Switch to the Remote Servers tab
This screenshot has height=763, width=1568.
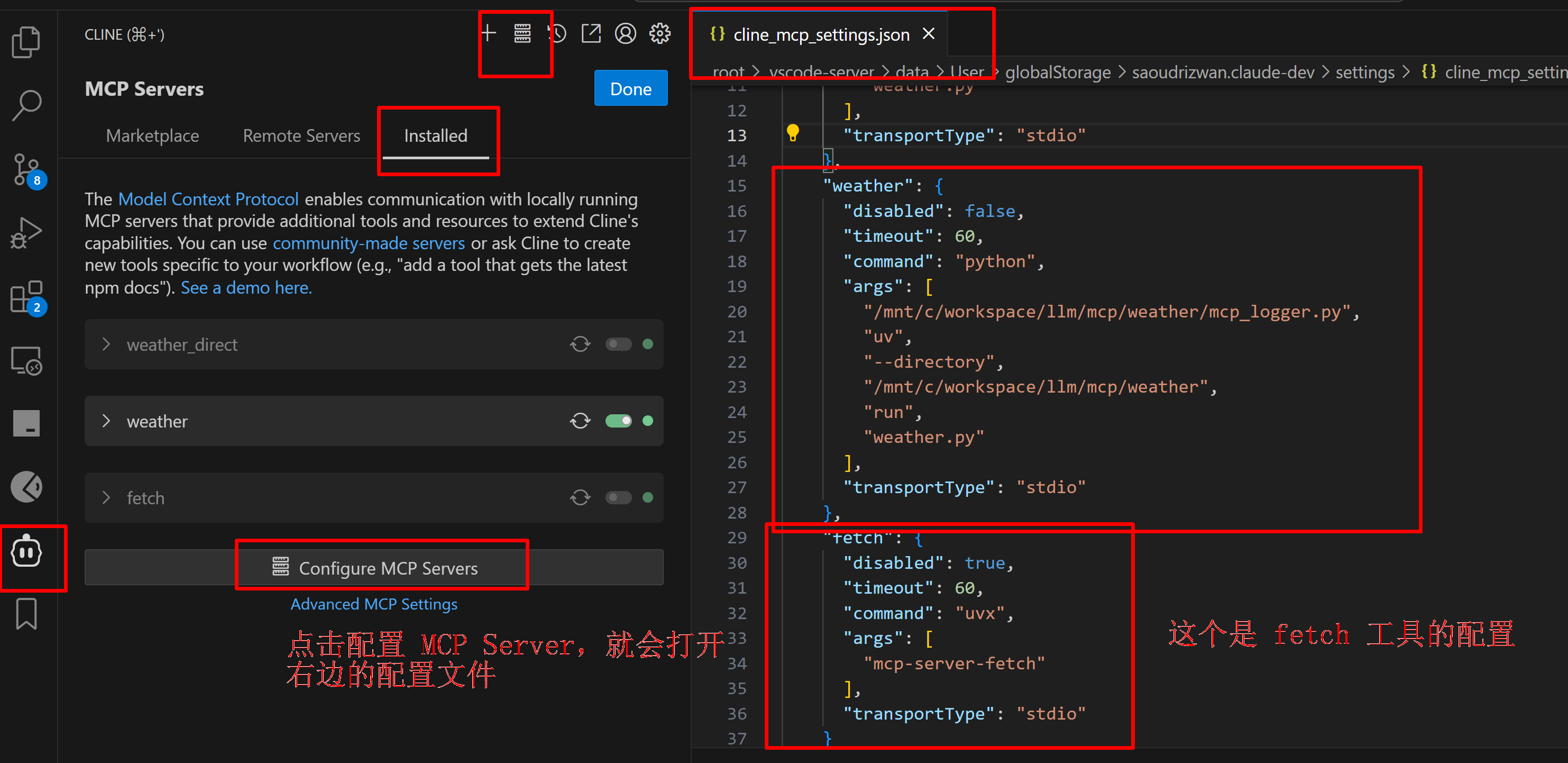tap(301, 136)
